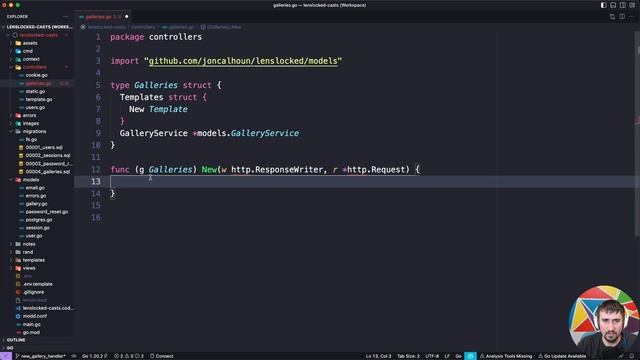Screen dimensions: 640x360
Task: Split the editor right using toolbar icon
Action: (x=622, y=17)
